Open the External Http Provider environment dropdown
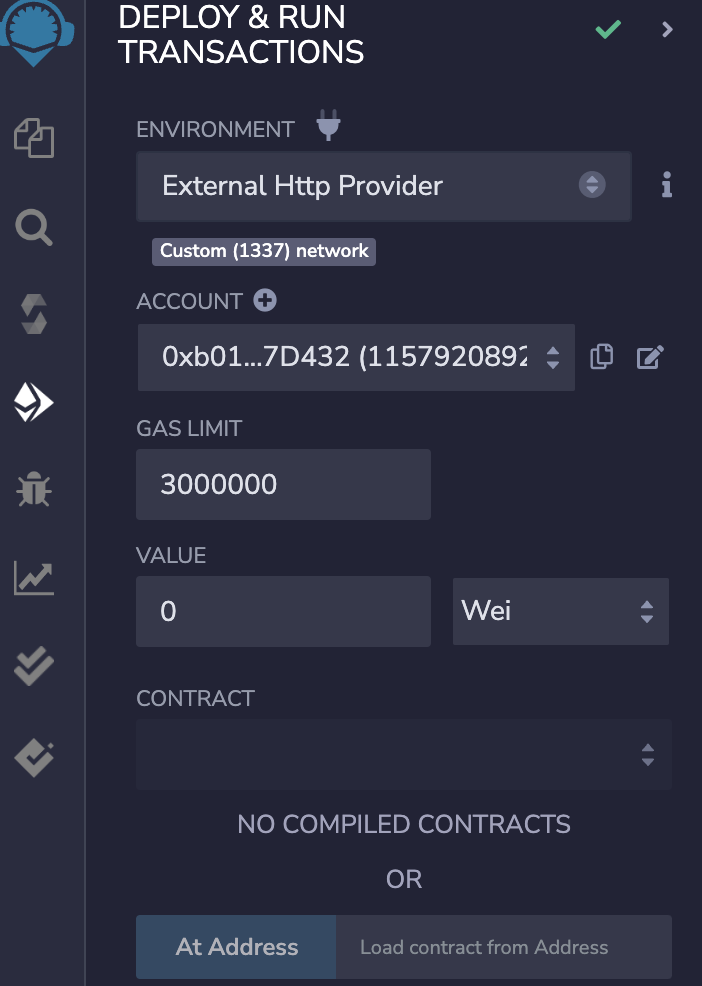Image resolution: width=702 pixels, height=986 pixels. [383, 186]
